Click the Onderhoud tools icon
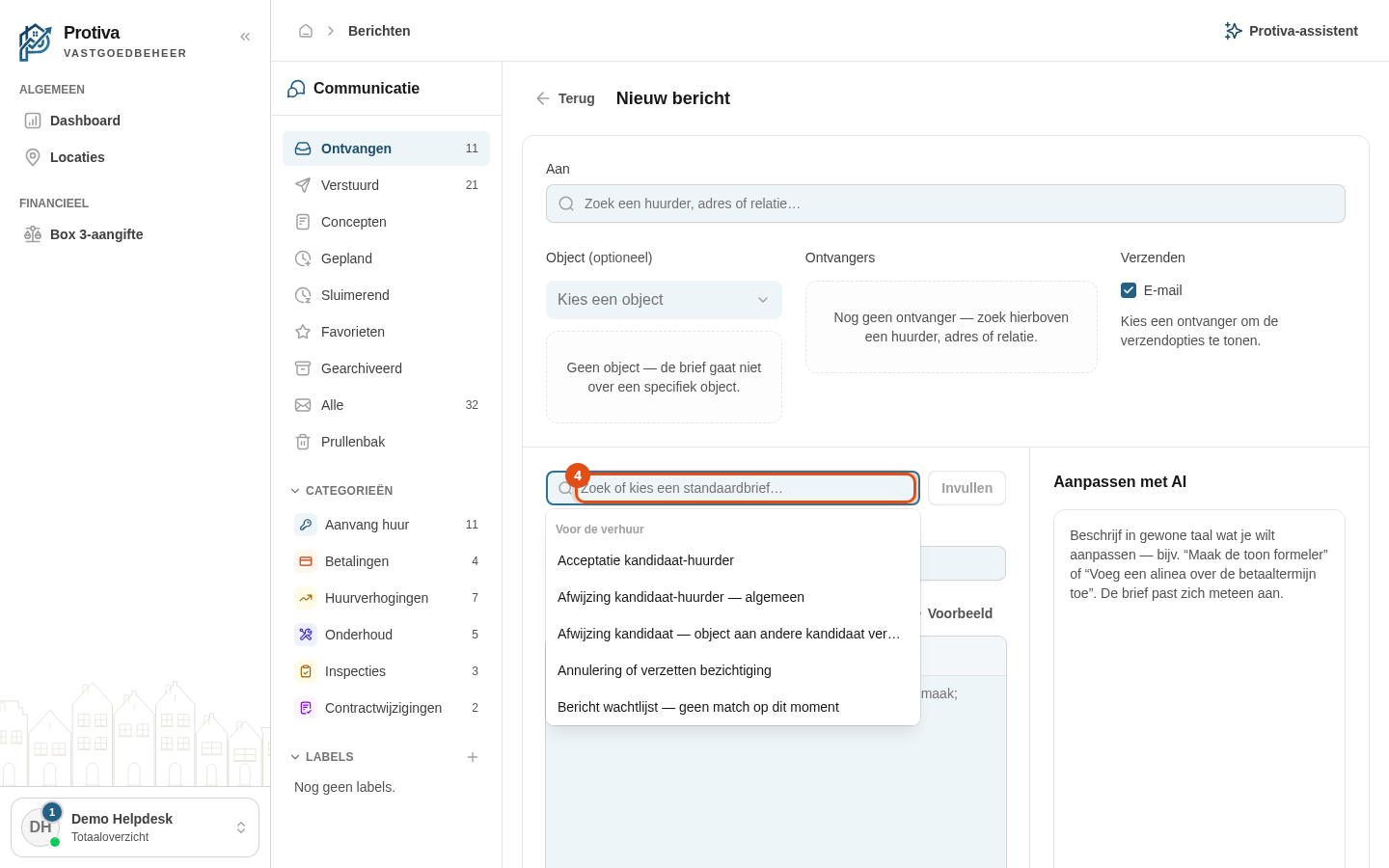 click(x=306, y=635)
